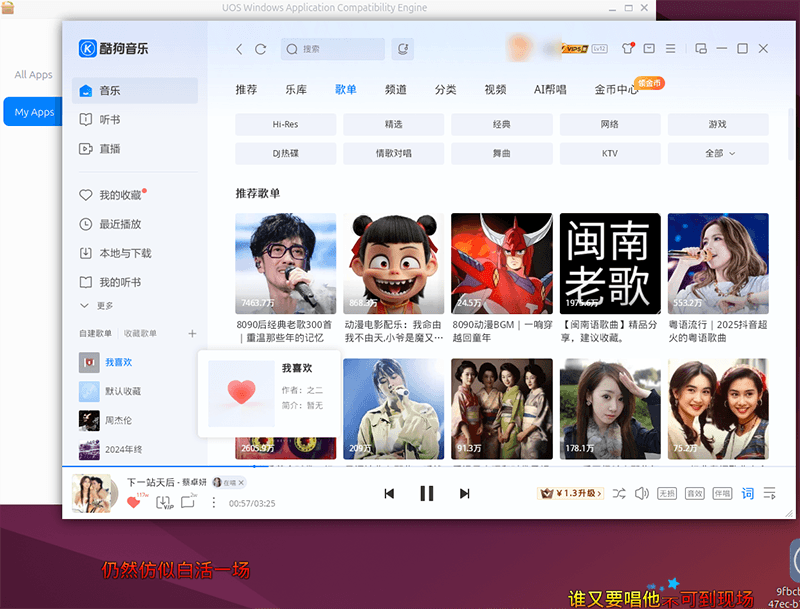Filter playlists by Hi-Res
Viewport: 800px width, 609px height.
[285, 124]
